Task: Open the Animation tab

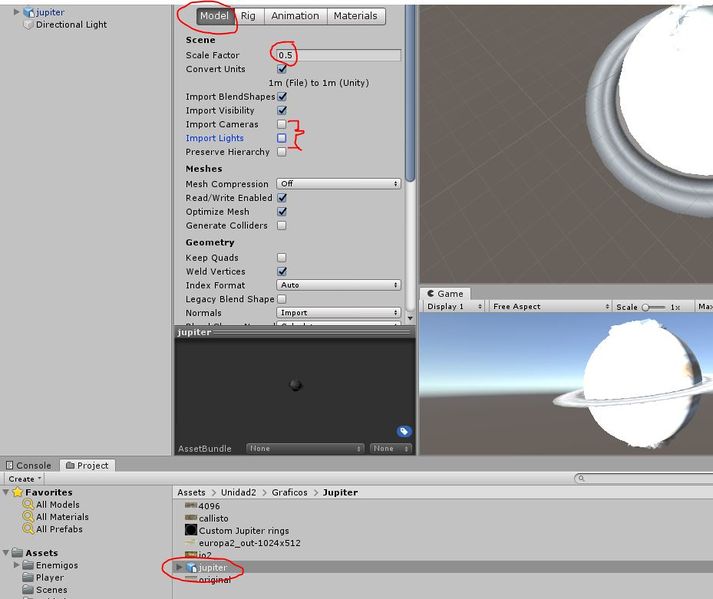Action: point(296,16)
